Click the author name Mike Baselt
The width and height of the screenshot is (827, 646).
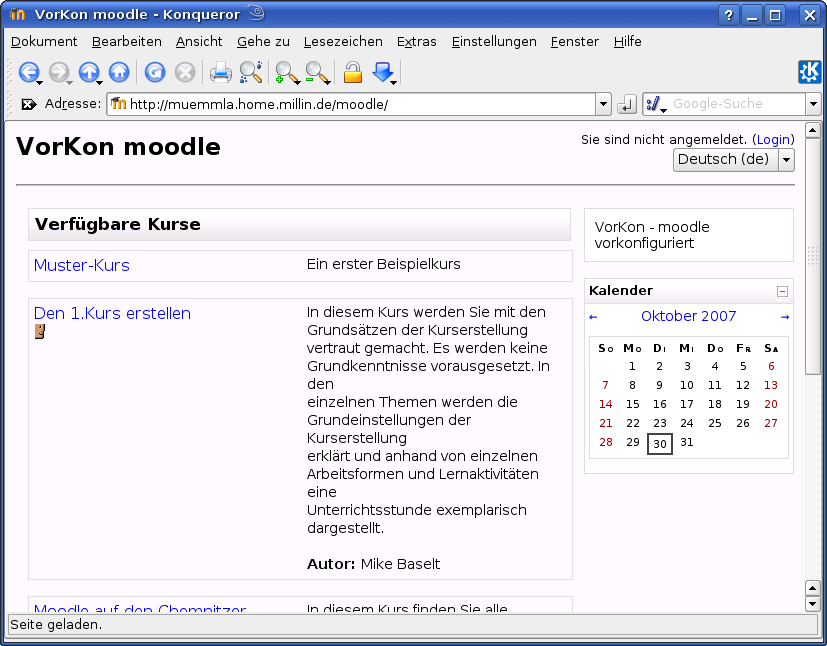coord(400,564)
